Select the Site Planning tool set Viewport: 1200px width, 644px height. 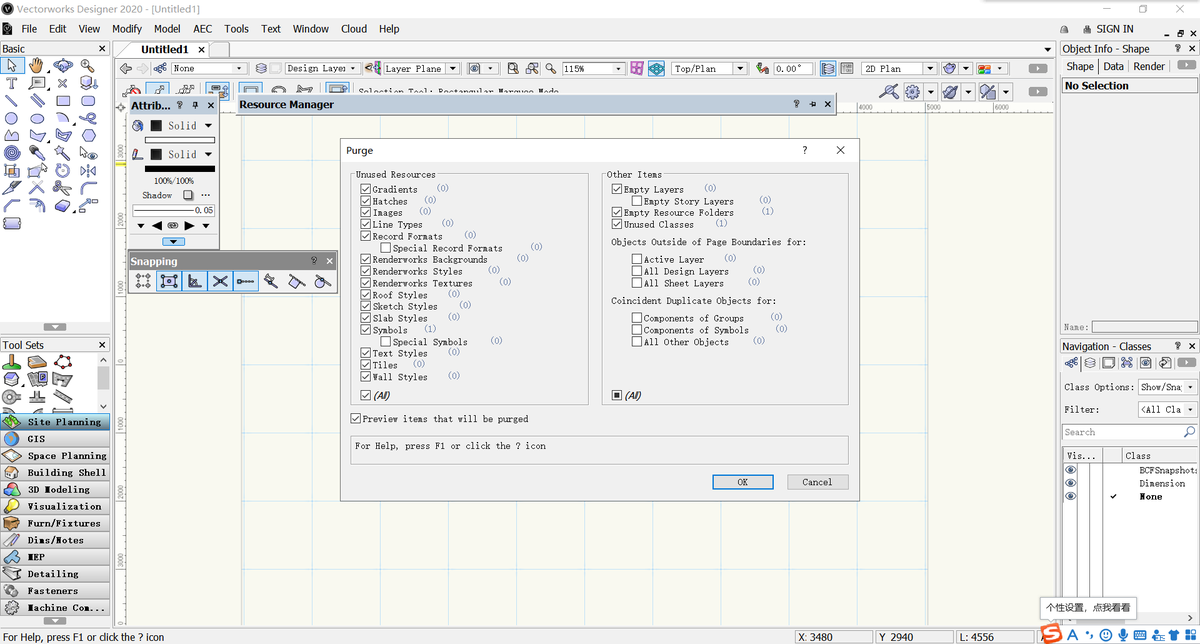[55, 422]
